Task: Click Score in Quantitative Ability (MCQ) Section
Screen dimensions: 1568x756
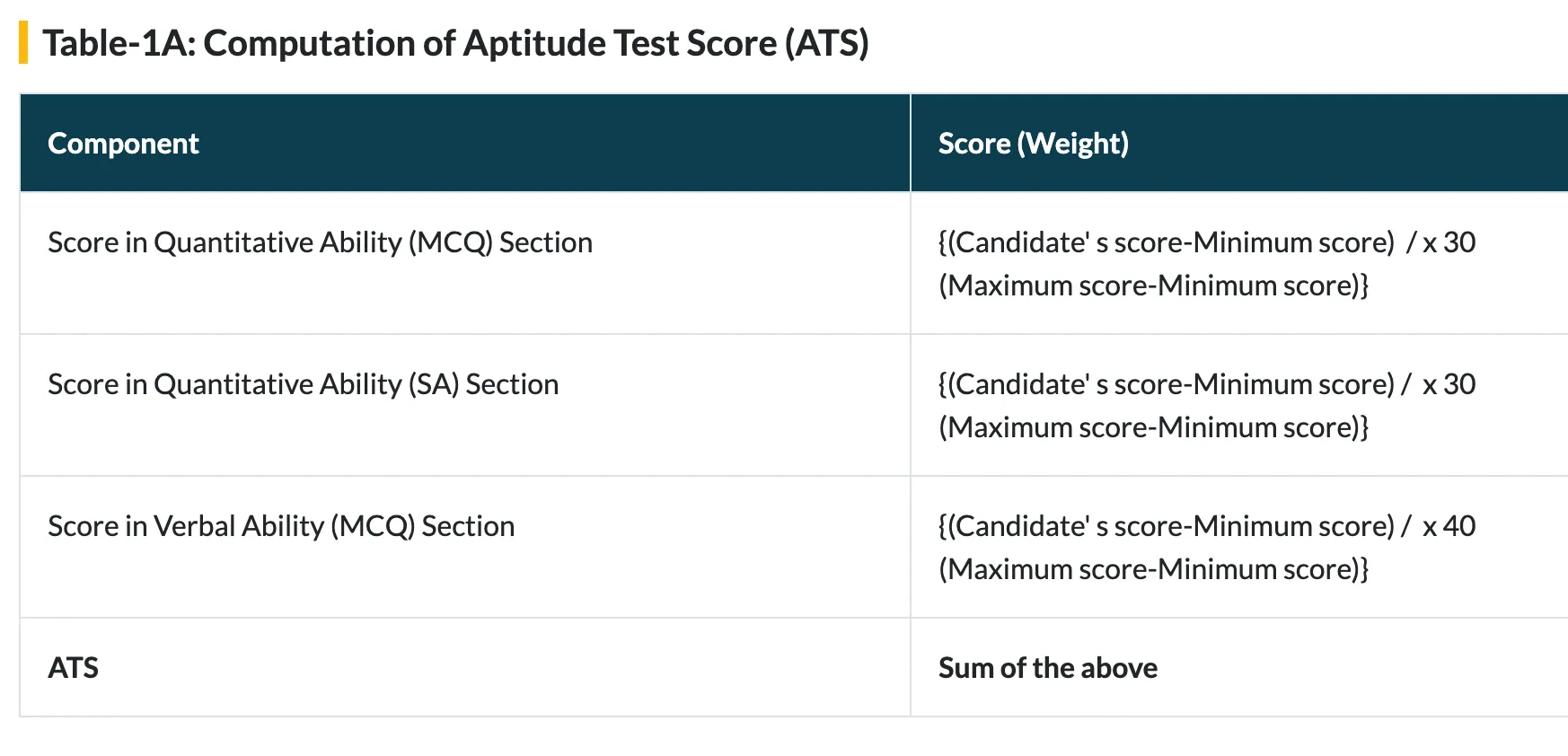Action: (321, 242)
